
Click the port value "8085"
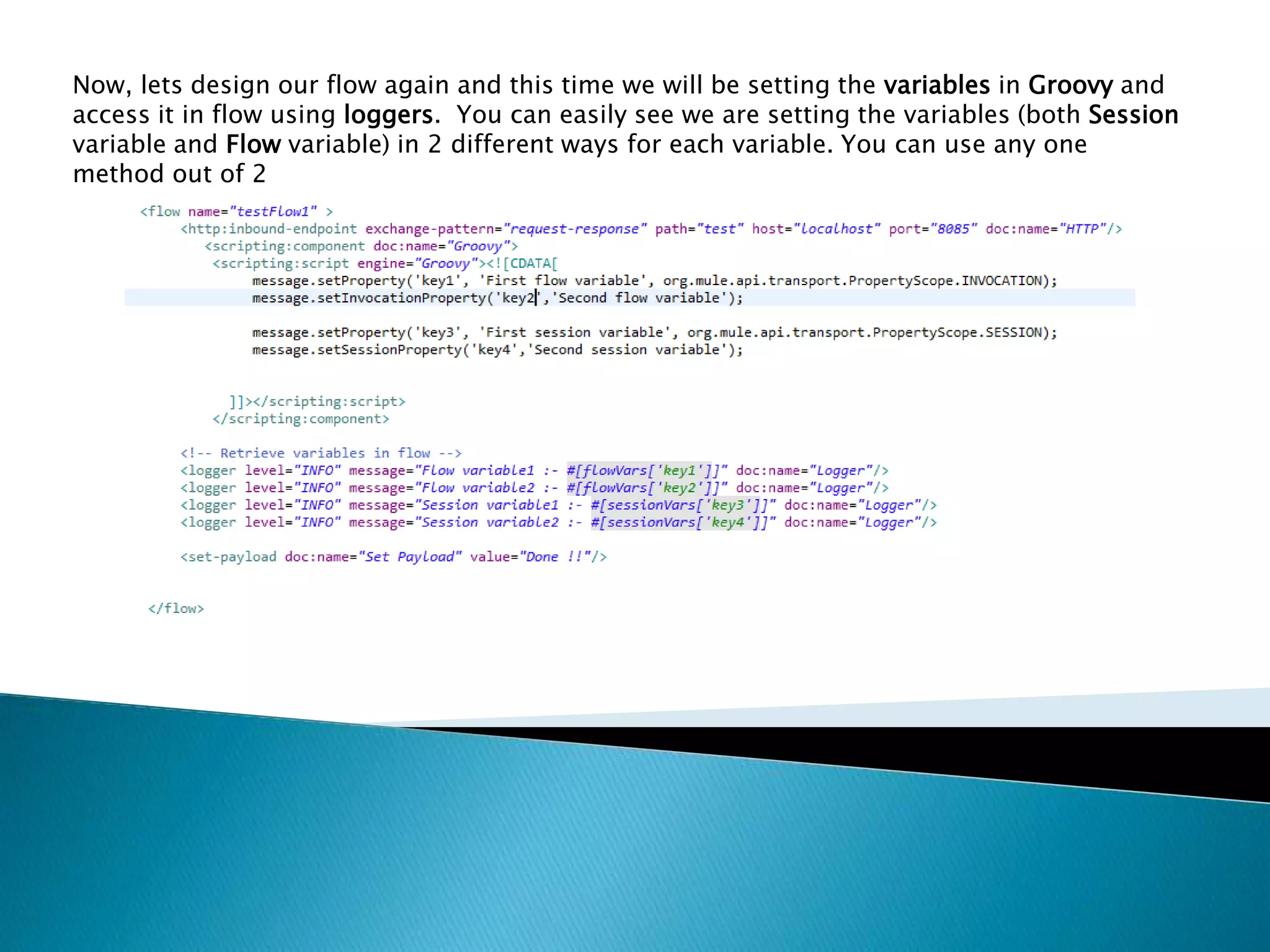[953, 229]
